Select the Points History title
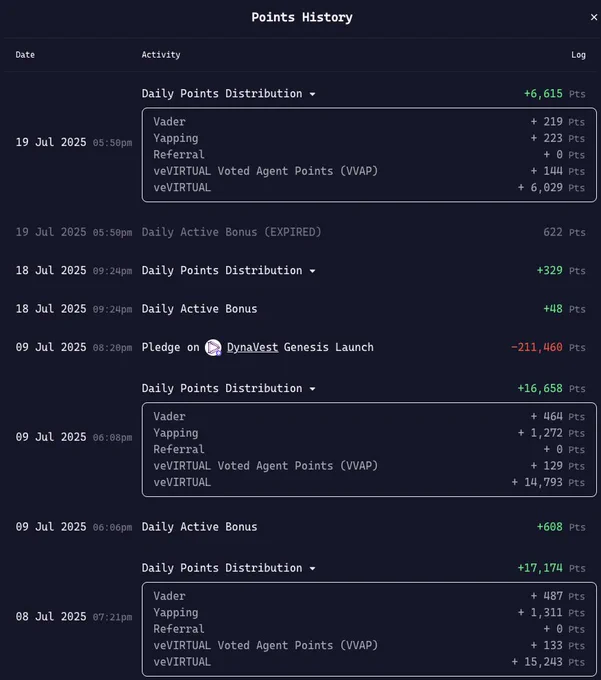Screen dimensions: 601x680 (302, 17)
